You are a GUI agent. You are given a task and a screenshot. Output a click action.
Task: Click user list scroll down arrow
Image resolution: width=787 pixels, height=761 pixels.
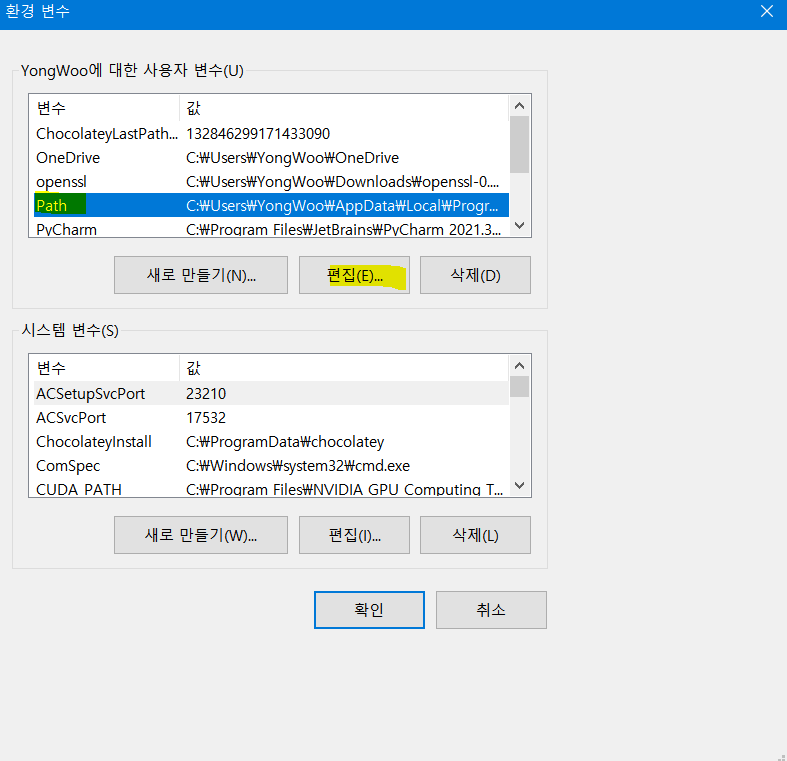pyautogui.click(x=519, y=225)
